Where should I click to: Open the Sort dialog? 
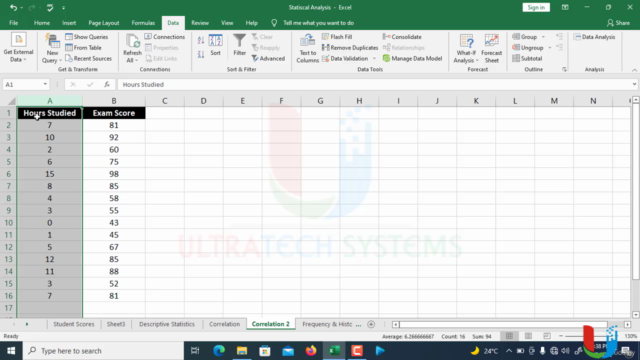point(216,45)
